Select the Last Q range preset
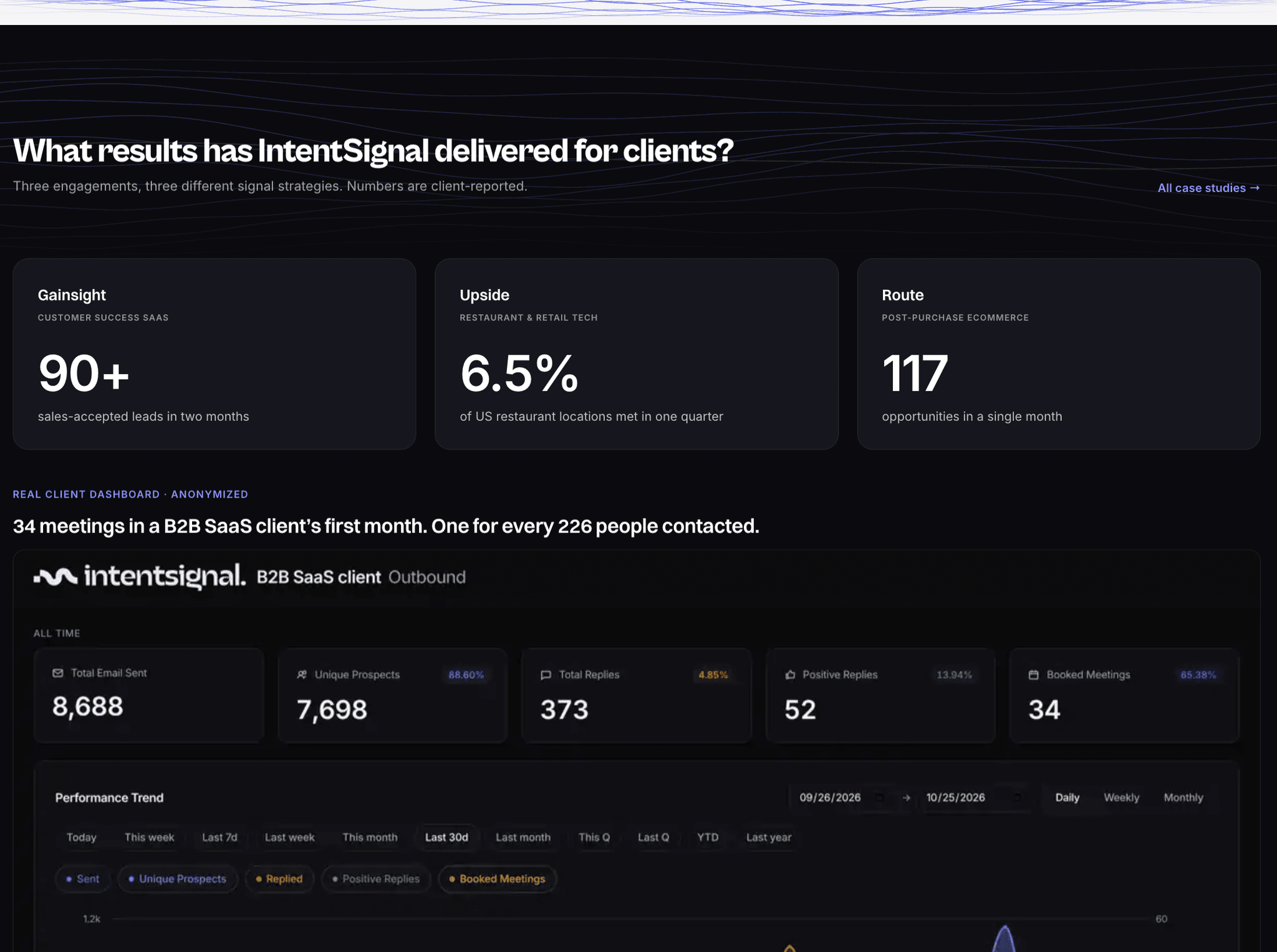Screen dimensions: 1277x952 pos(653,837)
